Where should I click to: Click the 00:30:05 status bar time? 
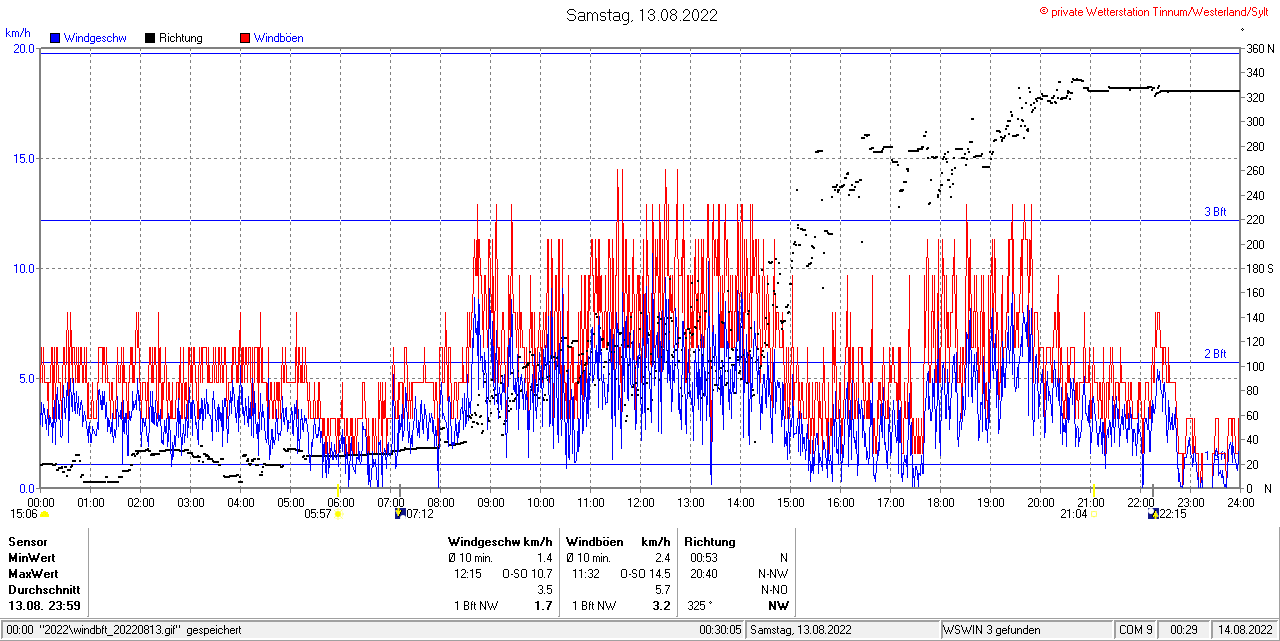[x=721, y=630]
